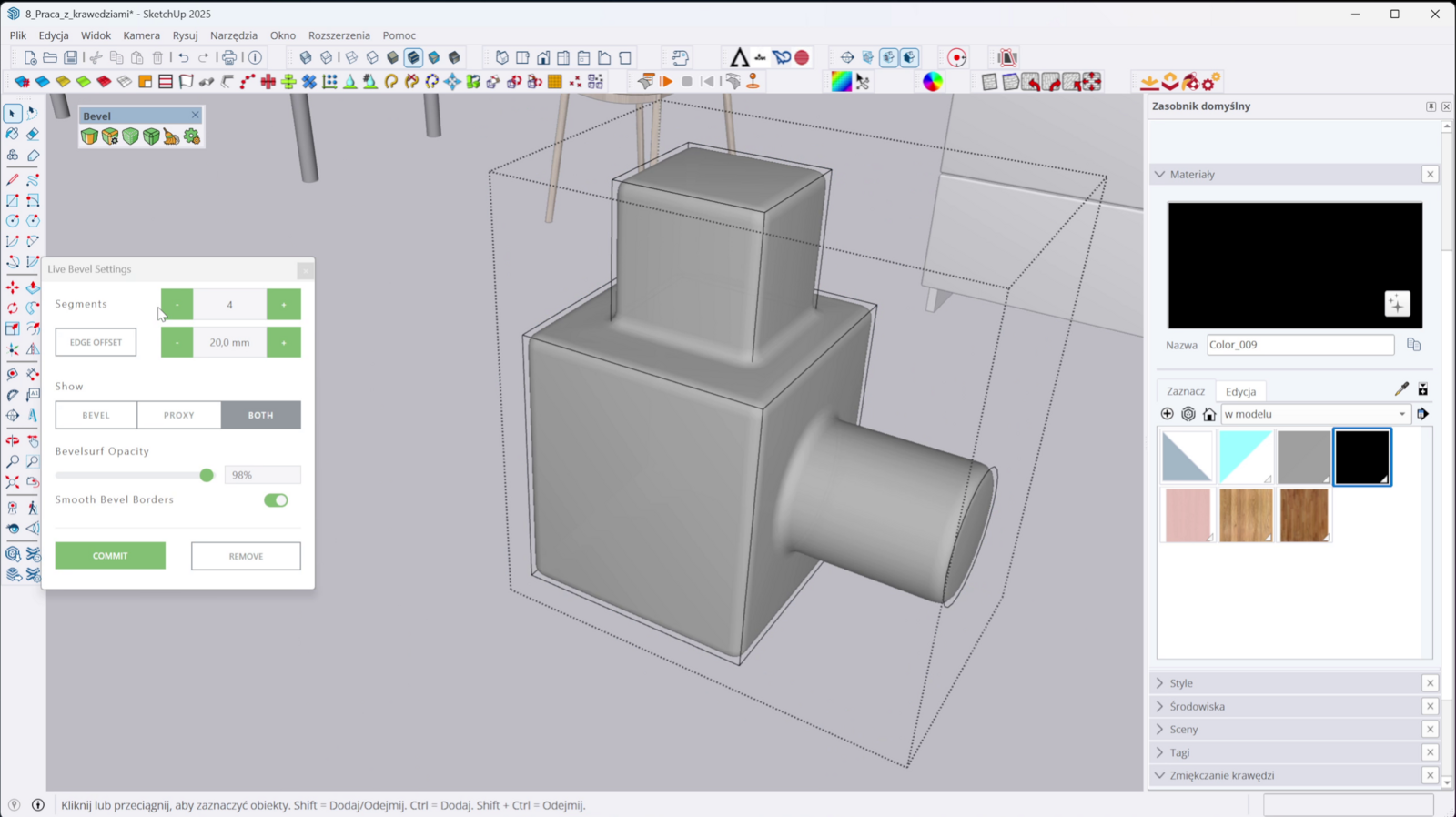Click the Remove button in Live Bevel
This screenshot has width=1456, height=817.
click(x=246, y=556)
